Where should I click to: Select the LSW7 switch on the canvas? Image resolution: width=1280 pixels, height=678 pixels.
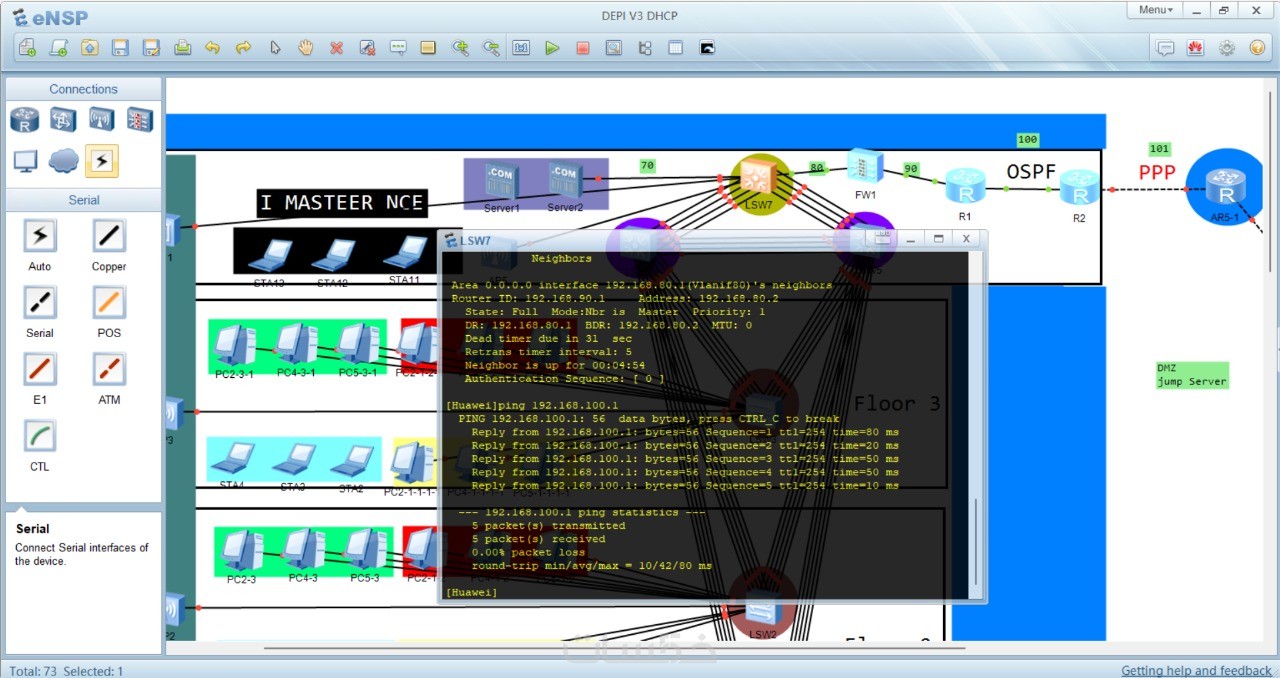pyautogui.click(x=759, y=178)
